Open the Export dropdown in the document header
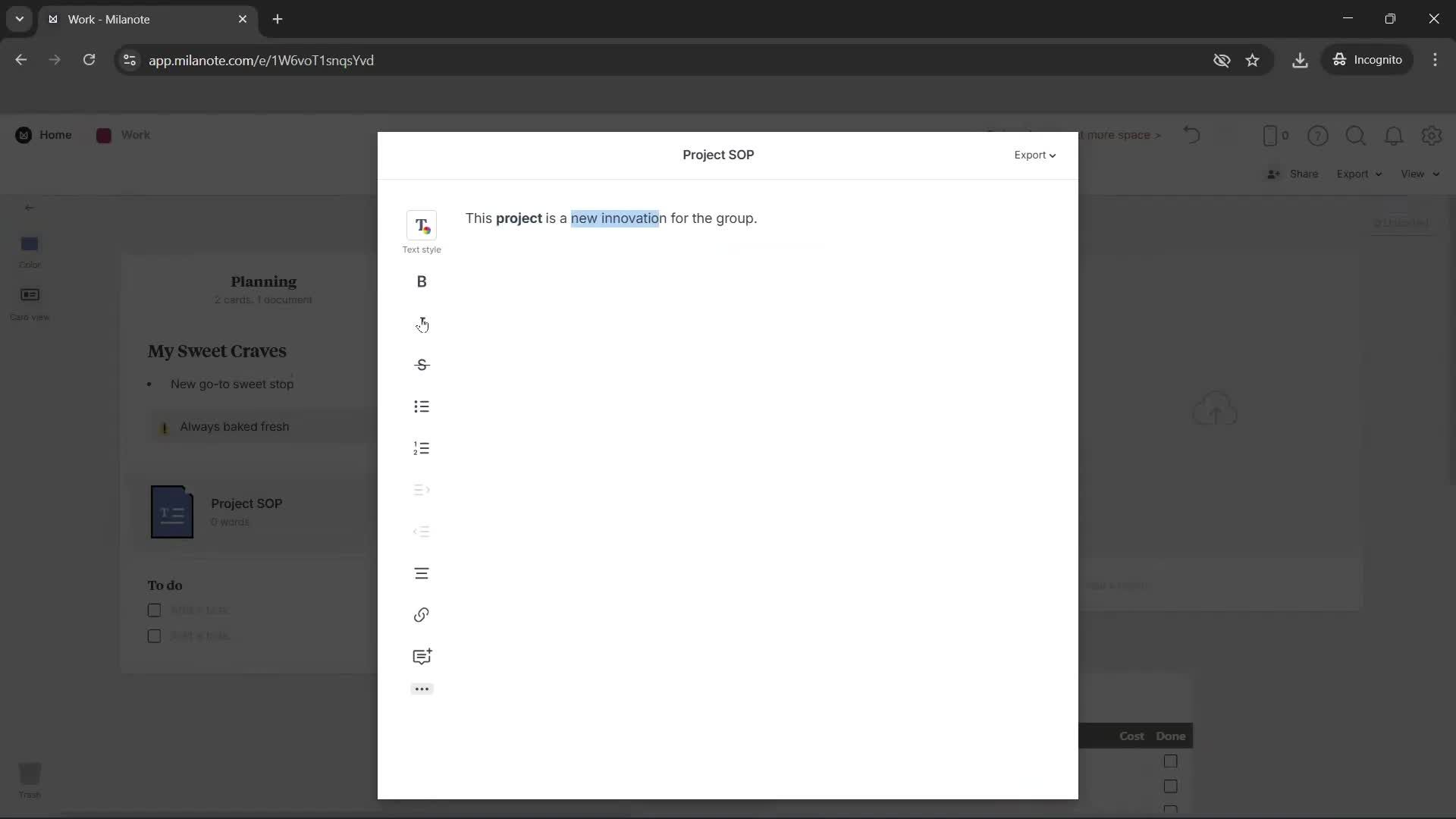This screenshot has height=819, width=1456. pyautogui.click(x=1035, y=155)
